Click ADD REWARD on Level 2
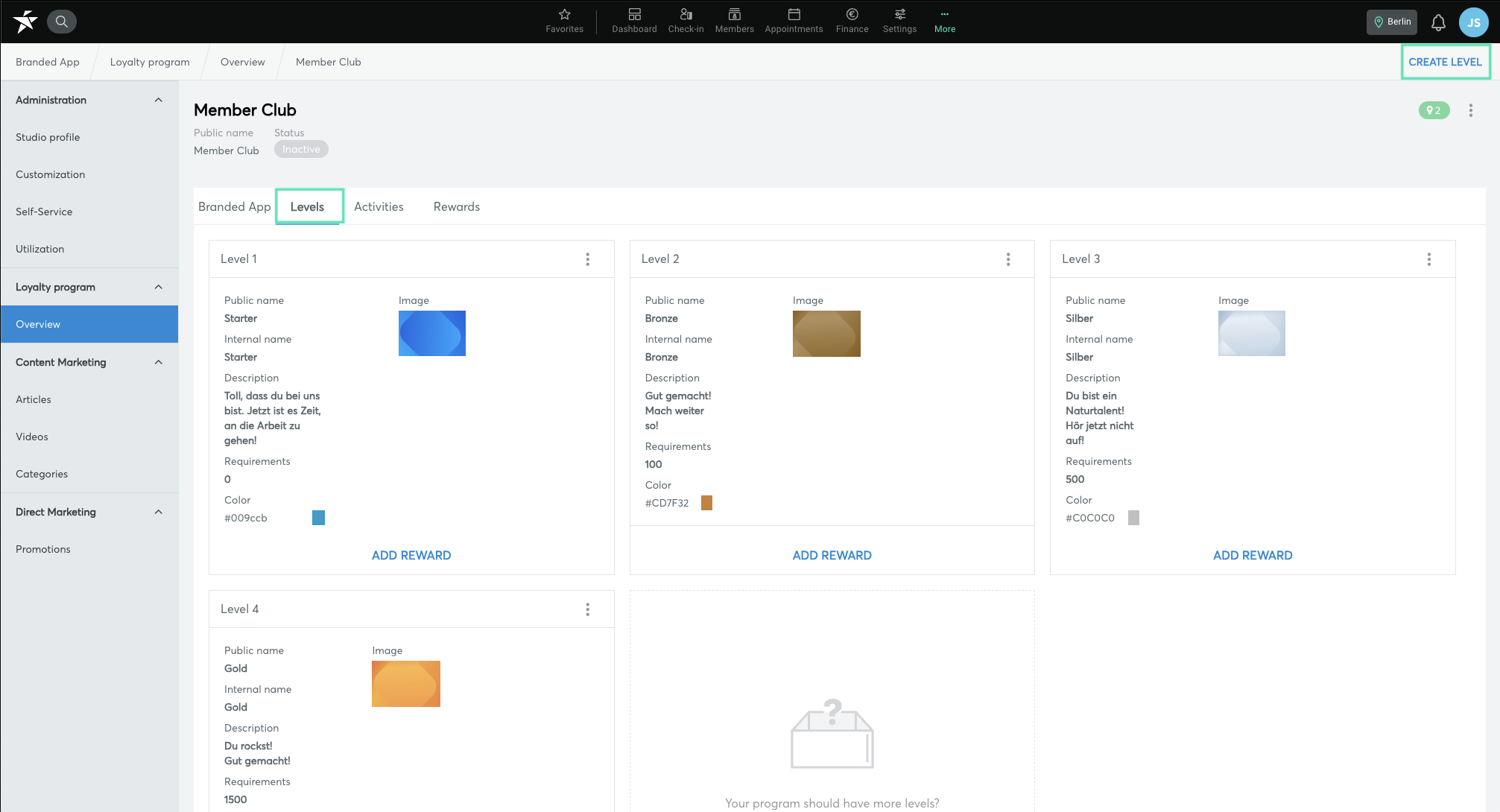Screen dimensions: 1500x812 [x=832, y=555]
